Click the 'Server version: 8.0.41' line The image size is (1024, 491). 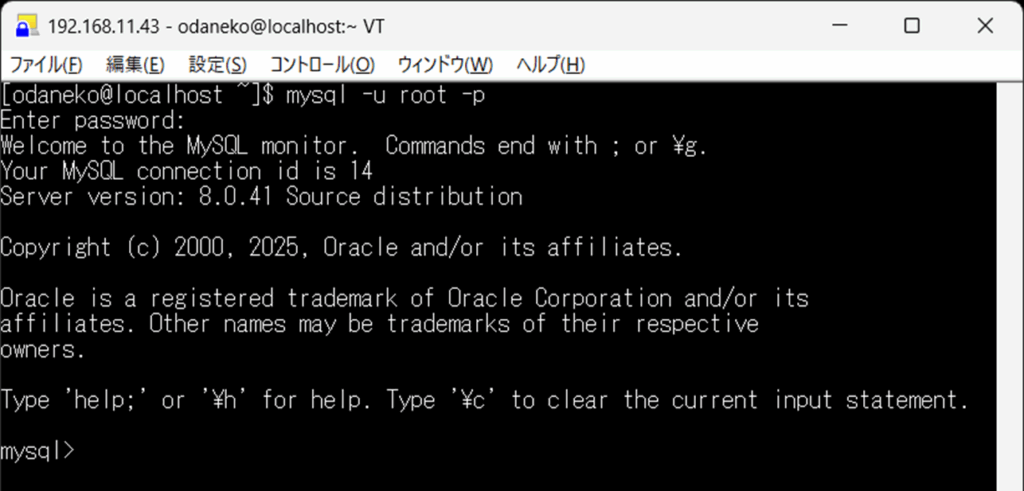[261, 197]
